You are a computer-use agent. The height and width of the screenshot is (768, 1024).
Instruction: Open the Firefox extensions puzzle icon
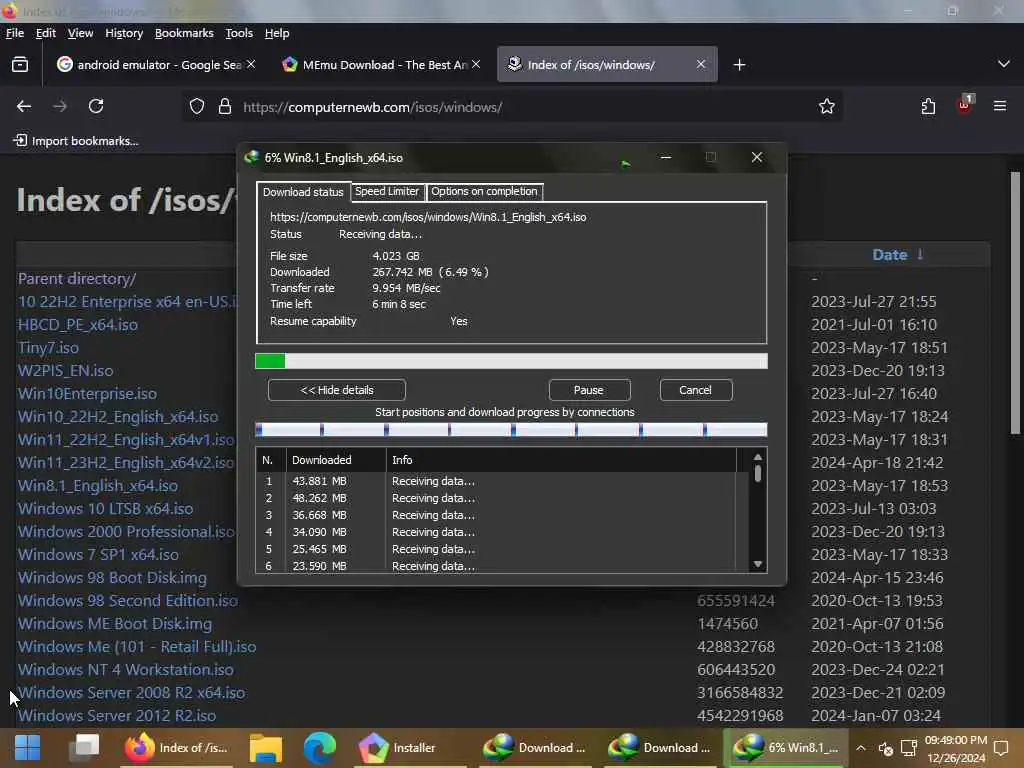(928, 106)
